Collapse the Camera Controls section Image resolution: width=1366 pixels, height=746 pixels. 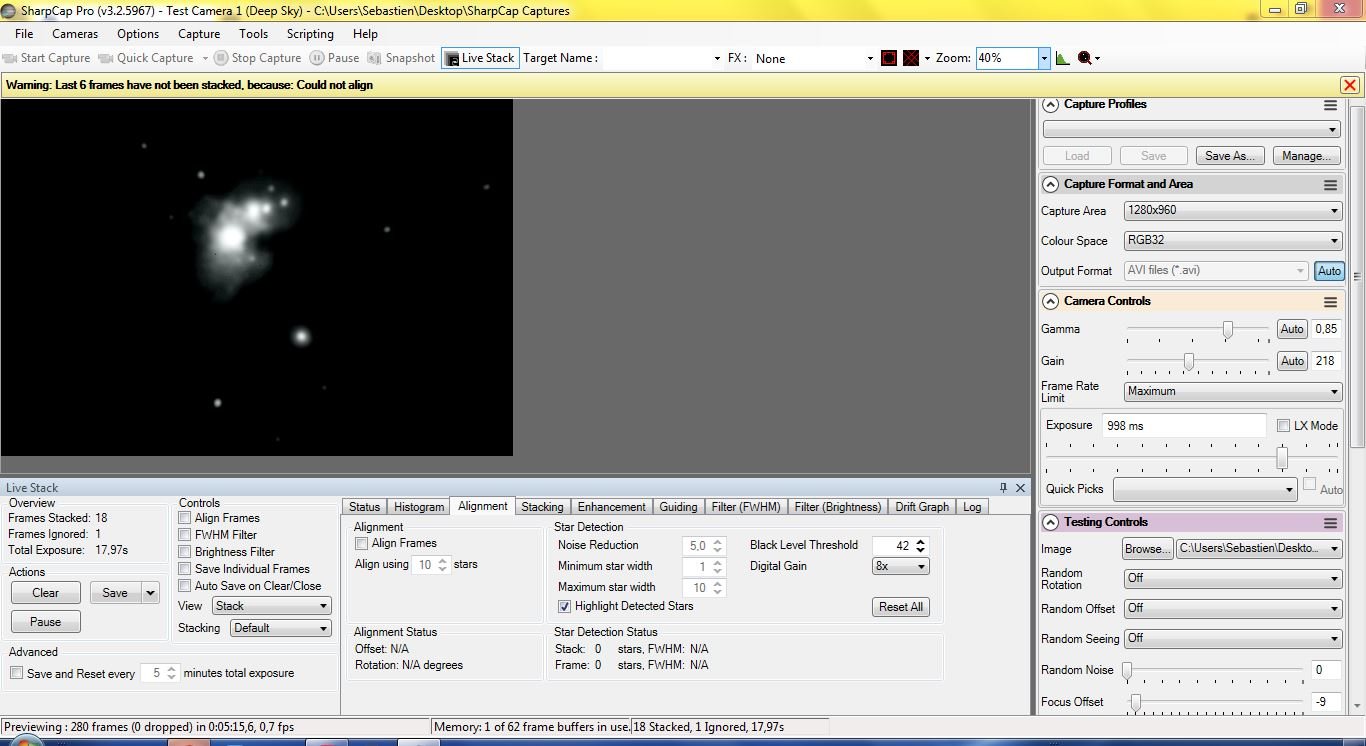pyautogui.click(x=1050, y=301)
